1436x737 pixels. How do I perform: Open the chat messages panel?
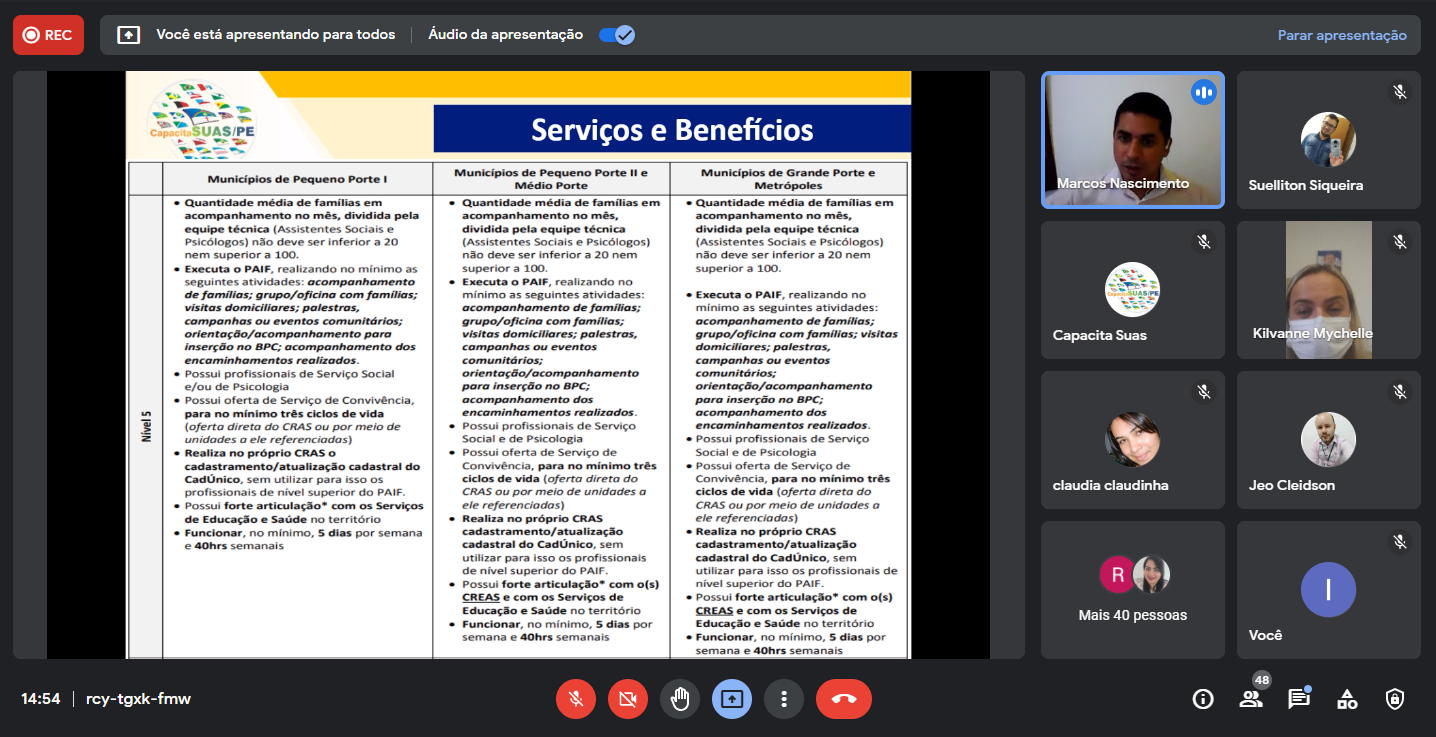click(x=1299, y=699)
